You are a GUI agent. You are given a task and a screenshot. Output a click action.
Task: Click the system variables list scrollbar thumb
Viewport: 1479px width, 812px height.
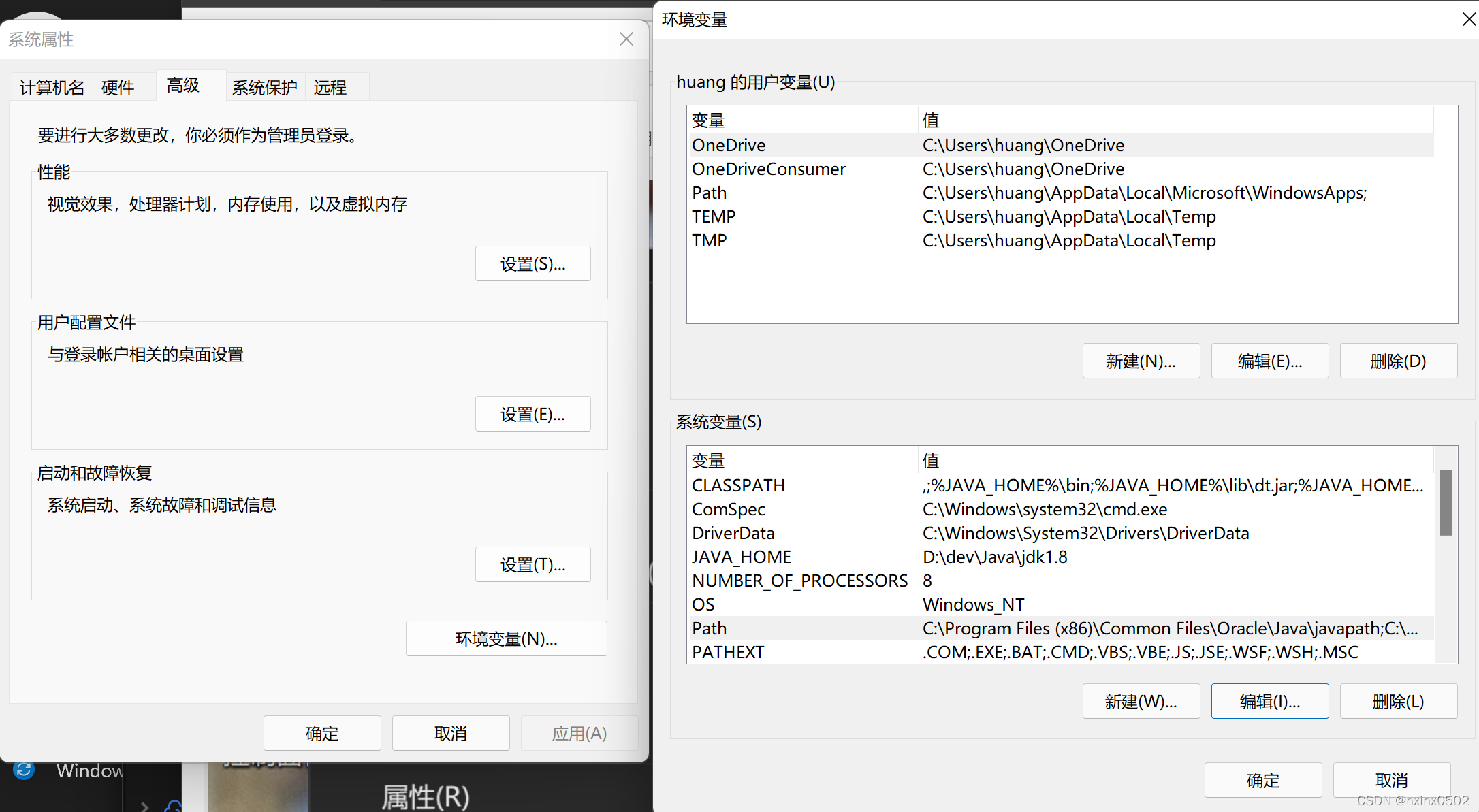pyautogui.click(x=1446, y=502)
